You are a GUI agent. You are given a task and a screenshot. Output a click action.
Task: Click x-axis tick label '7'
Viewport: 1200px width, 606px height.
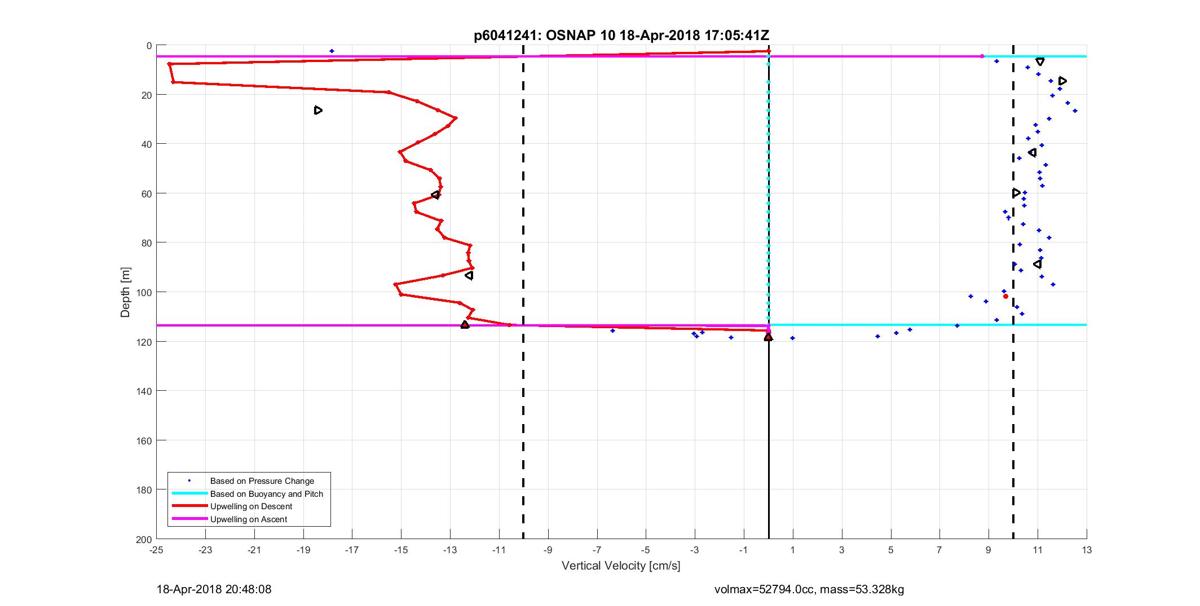point(939,550)
